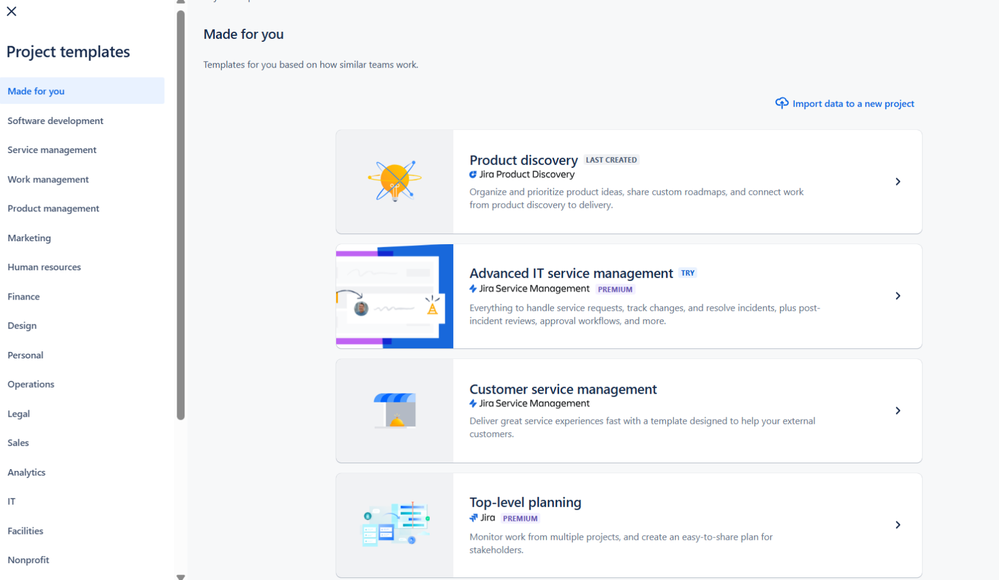
Task: Close the Project templates panel
Action: (11, 11)
